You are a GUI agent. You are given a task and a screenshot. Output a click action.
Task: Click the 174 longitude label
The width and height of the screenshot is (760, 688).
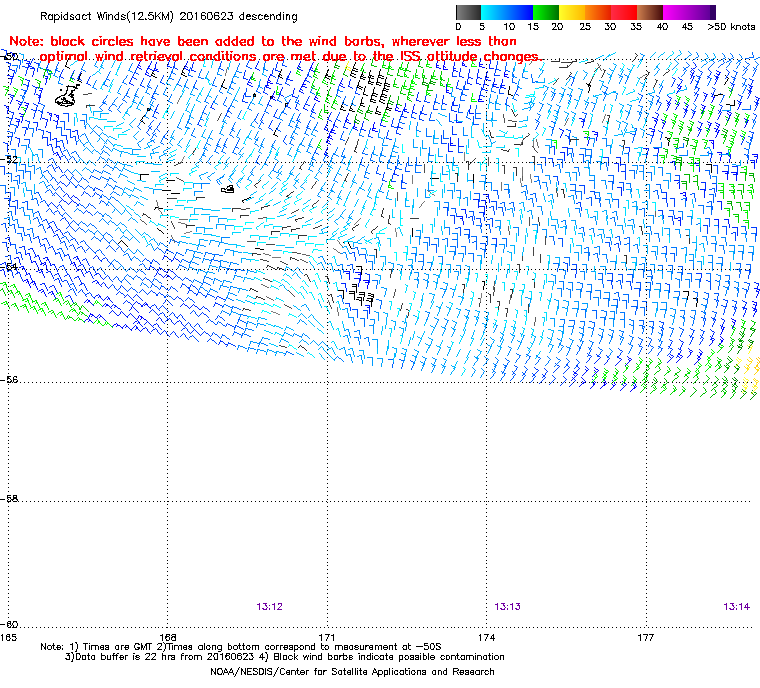[487, 637]
